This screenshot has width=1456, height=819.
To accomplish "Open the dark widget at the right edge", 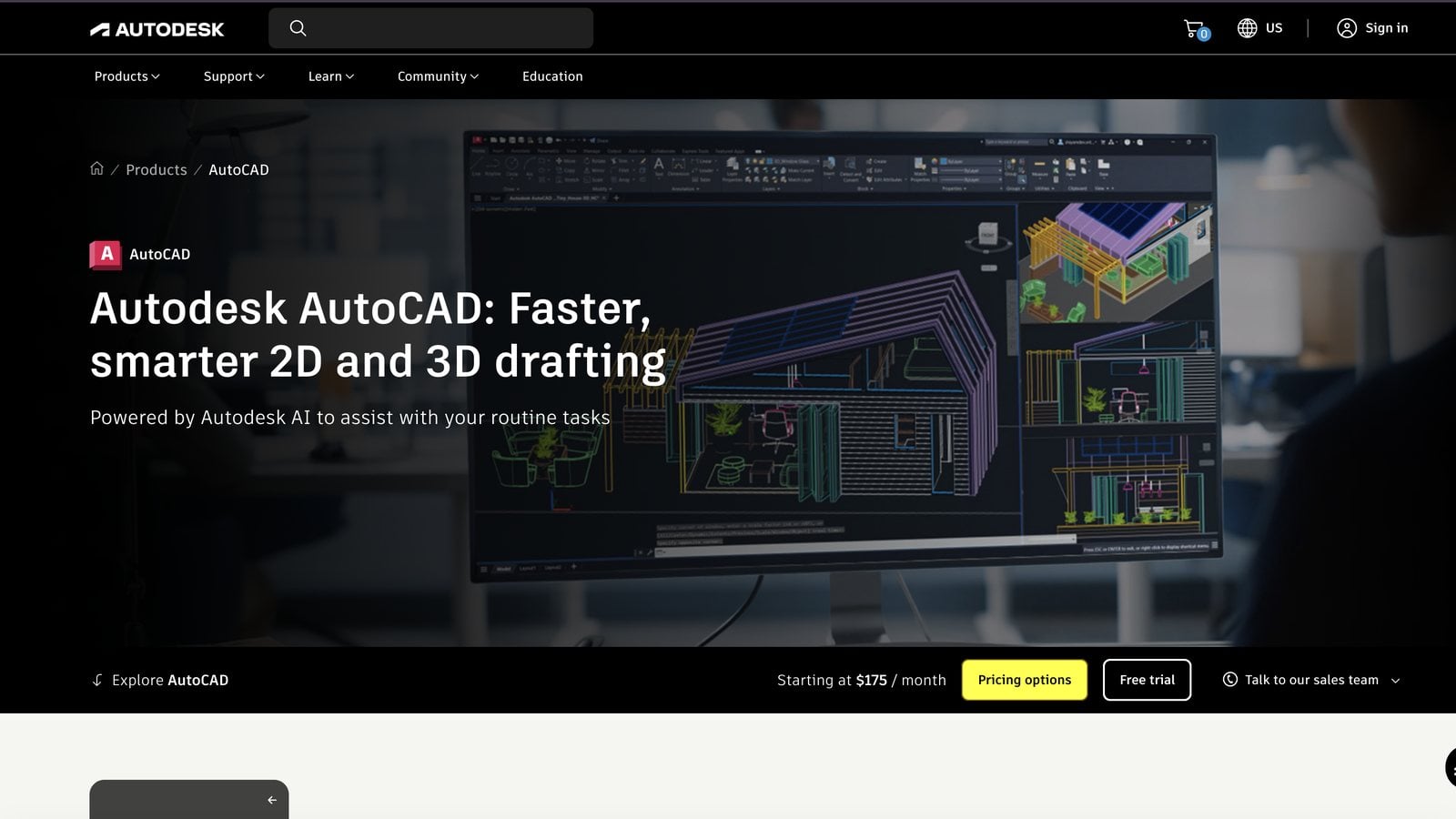I will pos(1451,768).
